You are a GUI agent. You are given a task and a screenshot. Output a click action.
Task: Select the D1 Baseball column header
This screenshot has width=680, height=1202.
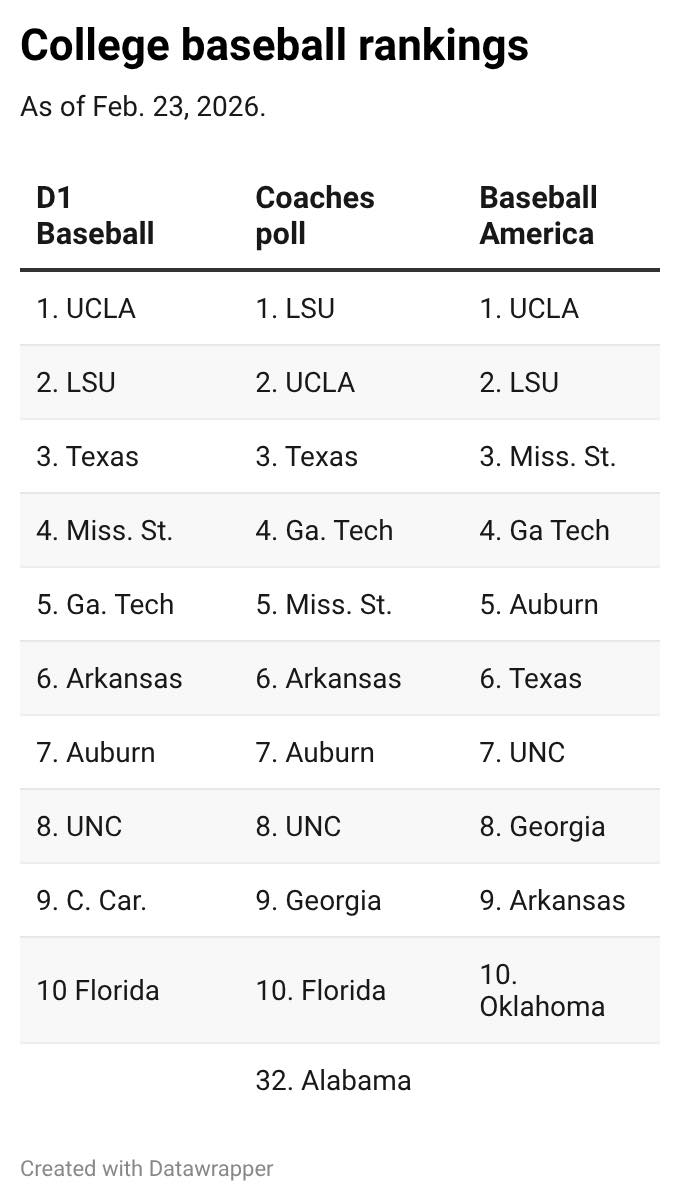coord(95,216)
